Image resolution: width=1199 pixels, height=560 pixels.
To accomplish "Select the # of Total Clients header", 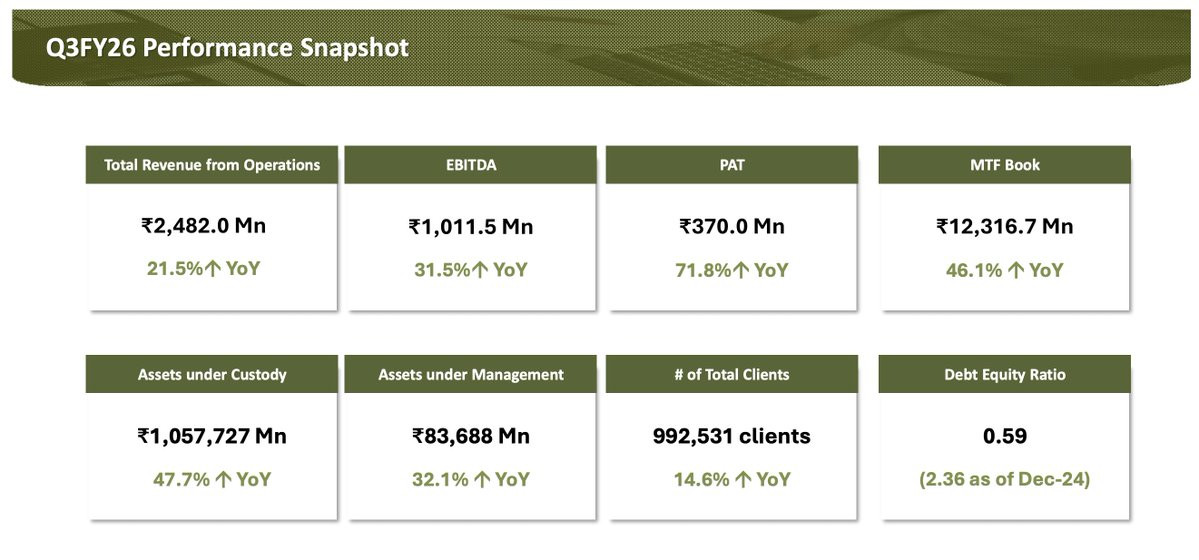I will [732, 375].
